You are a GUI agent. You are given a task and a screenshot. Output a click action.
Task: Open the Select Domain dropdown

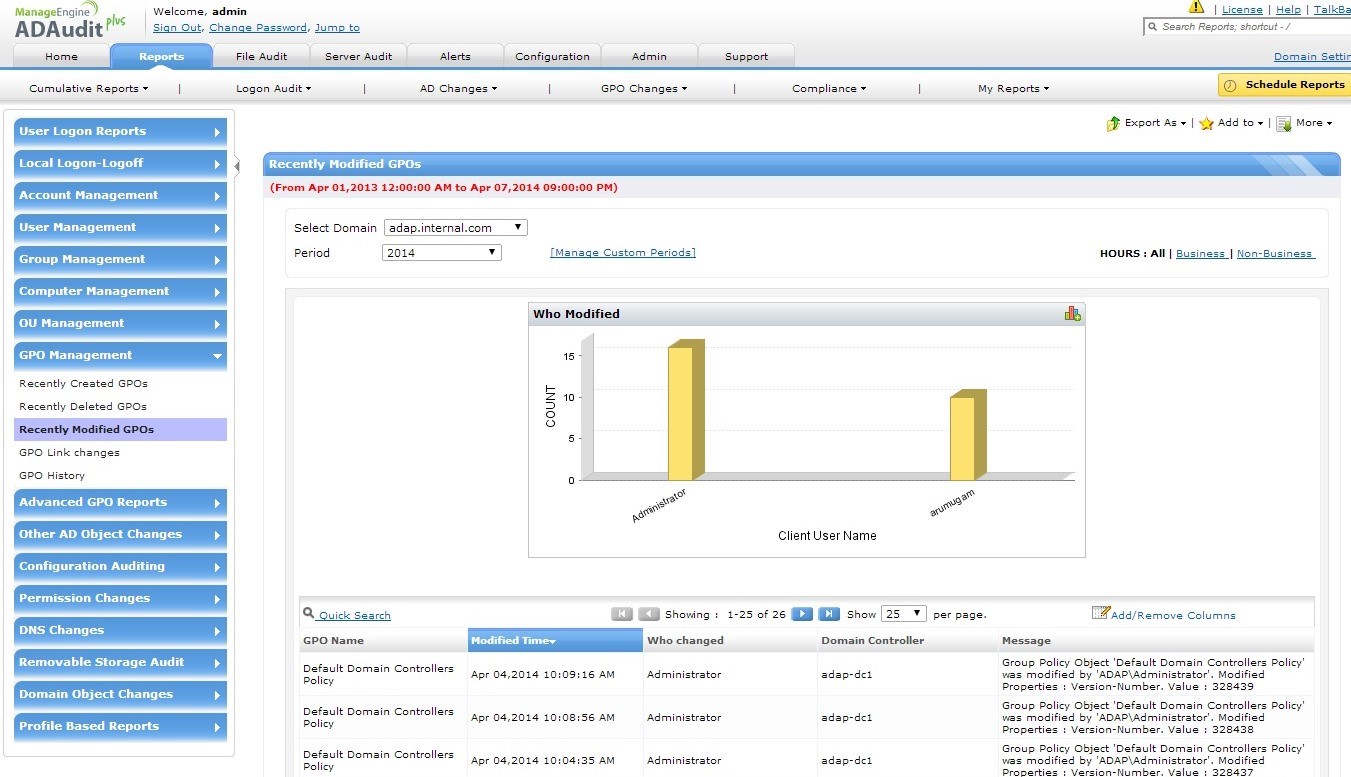tap(455, 228)
